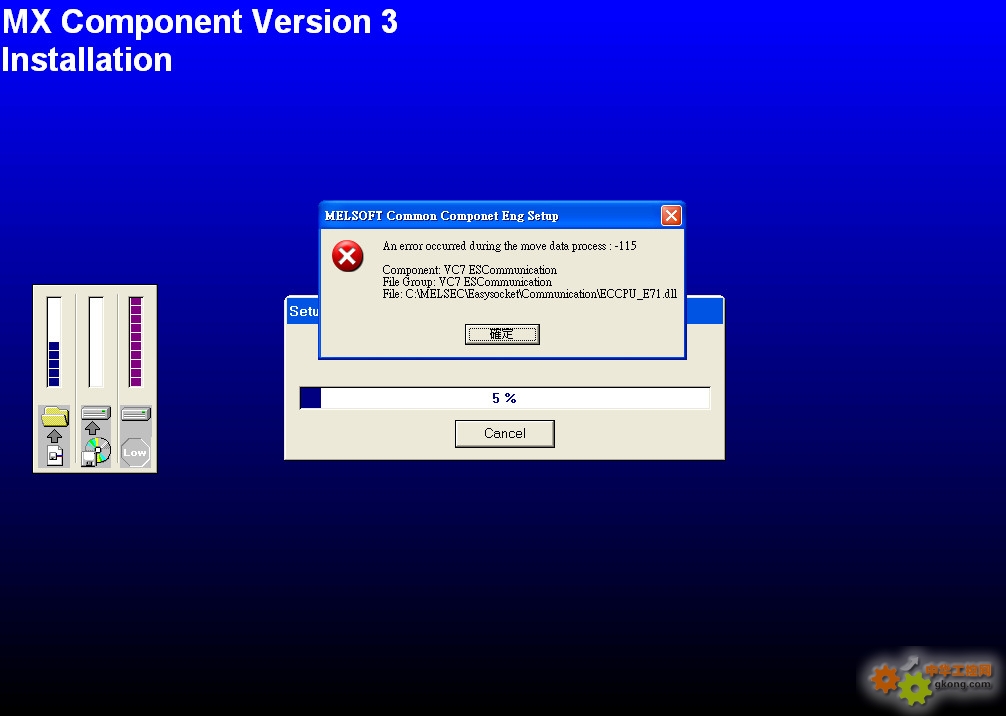Click the drive icon above the Low sign

pos(135,413)
